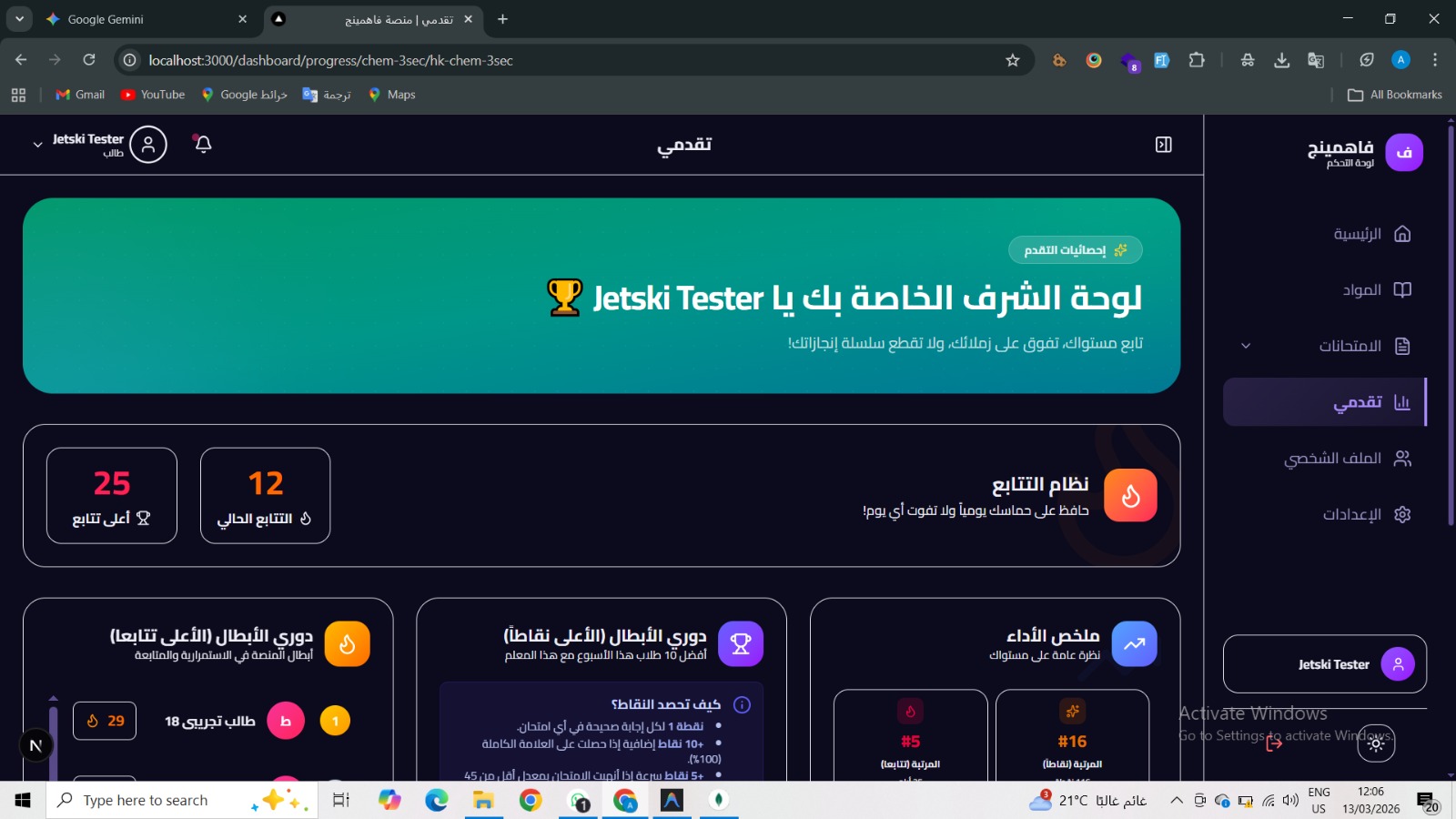Open the Windows Start menu
Image resolution: width=1456 pixels, height=819 pixels.
(23, 800)
